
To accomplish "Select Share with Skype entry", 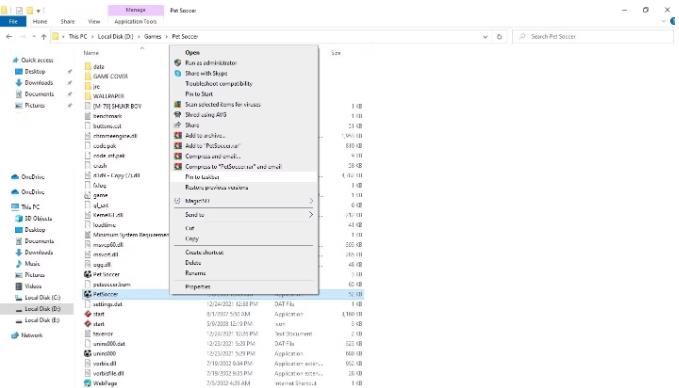I will (206, 73).
